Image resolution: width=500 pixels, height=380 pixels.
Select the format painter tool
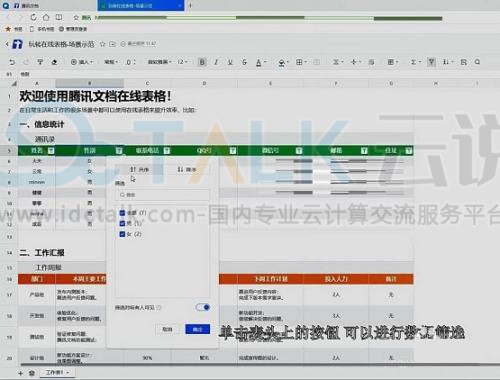pyautogui.click(x=40, y=62)
